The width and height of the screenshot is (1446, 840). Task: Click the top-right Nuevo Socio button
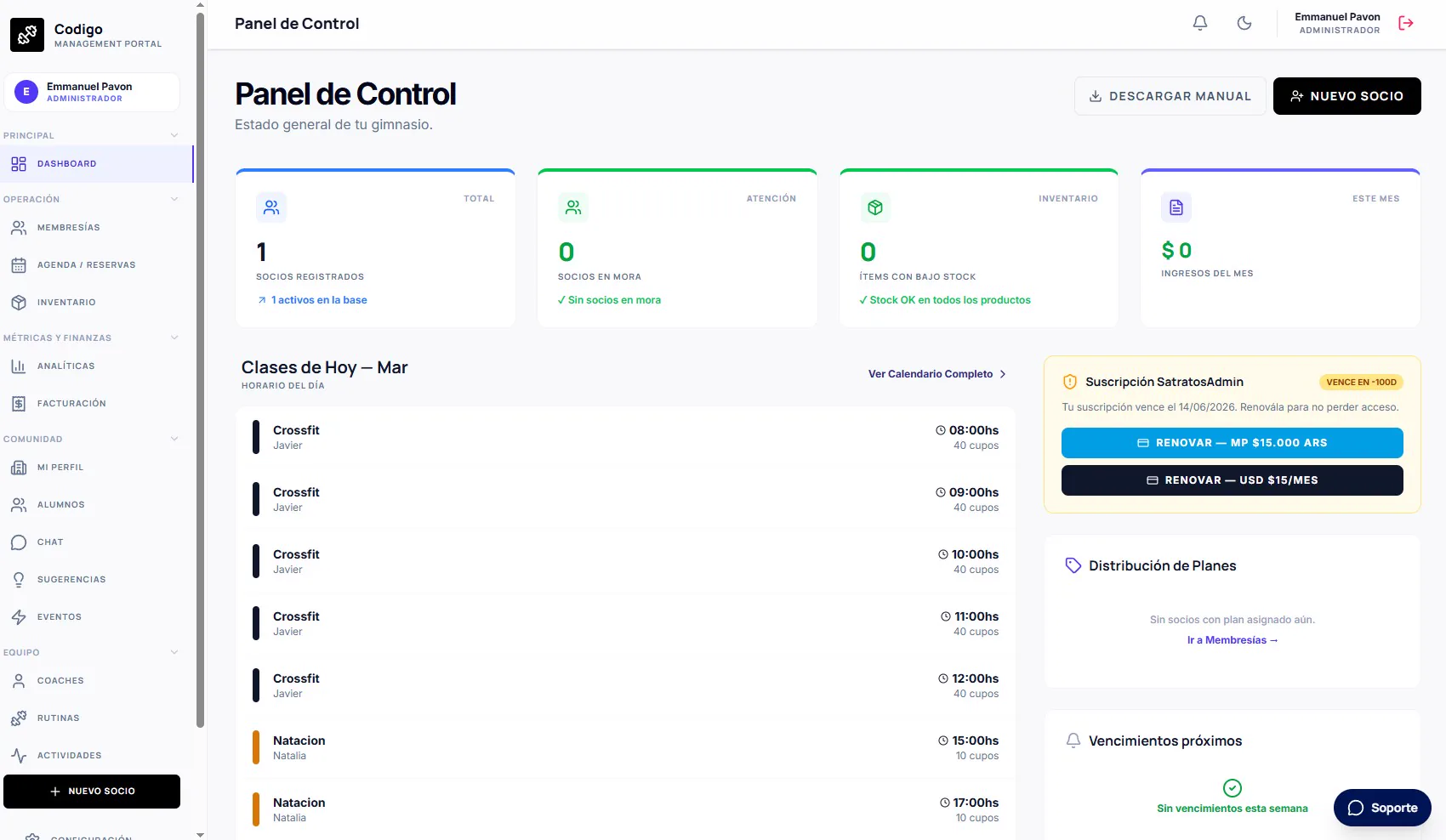point(1347,96)
